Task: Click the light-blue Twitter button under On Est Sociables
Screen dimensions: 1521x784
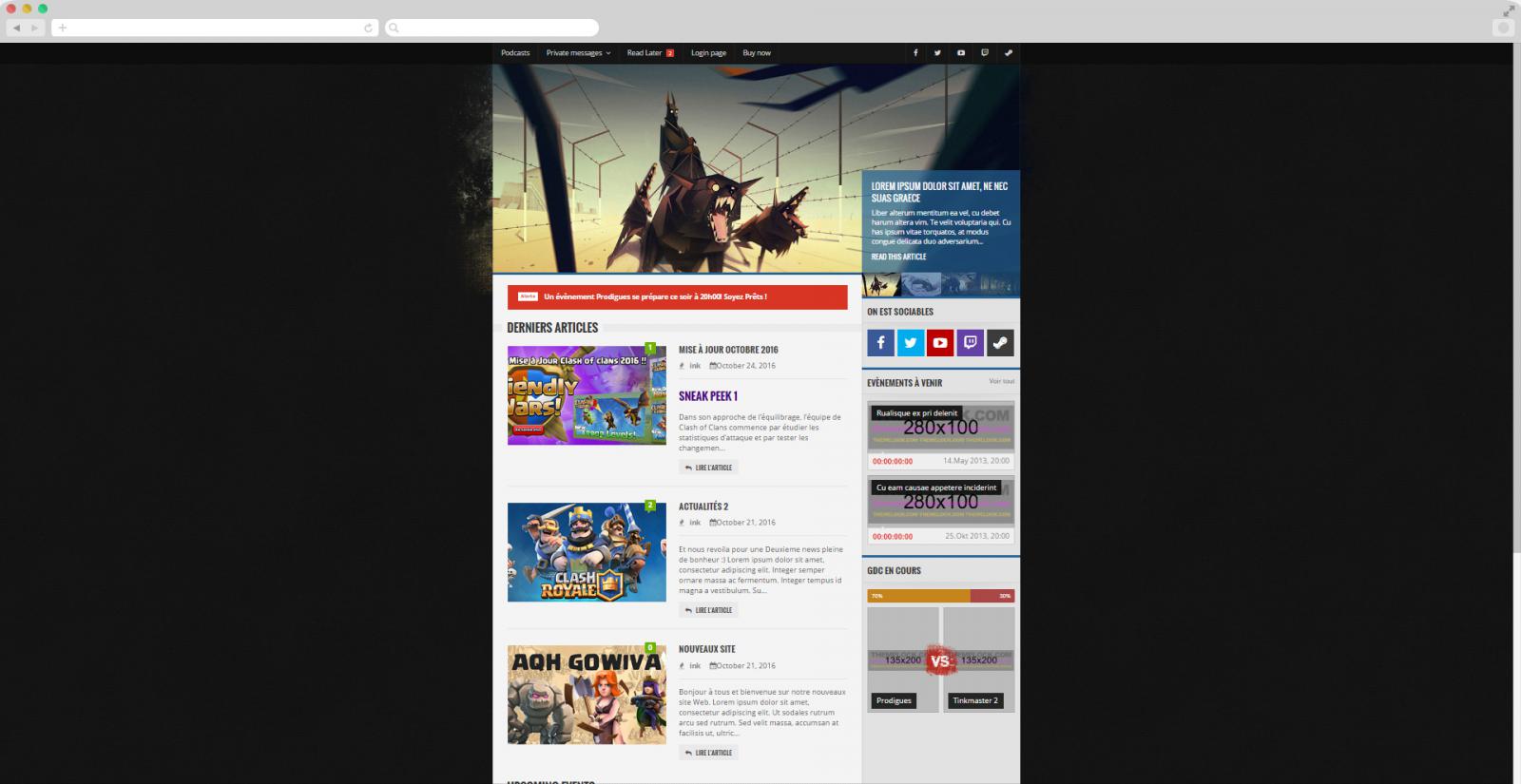Action: pyautogui.click(x=911, y=343)
